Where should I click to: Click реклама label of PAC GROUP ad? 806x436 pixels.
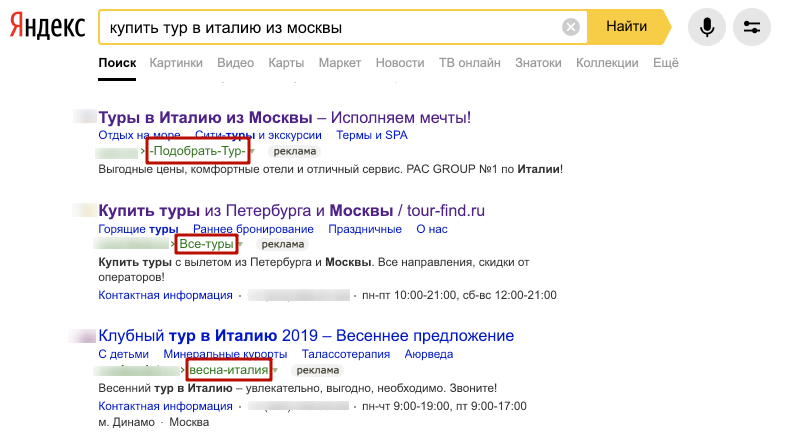(295, 152)
